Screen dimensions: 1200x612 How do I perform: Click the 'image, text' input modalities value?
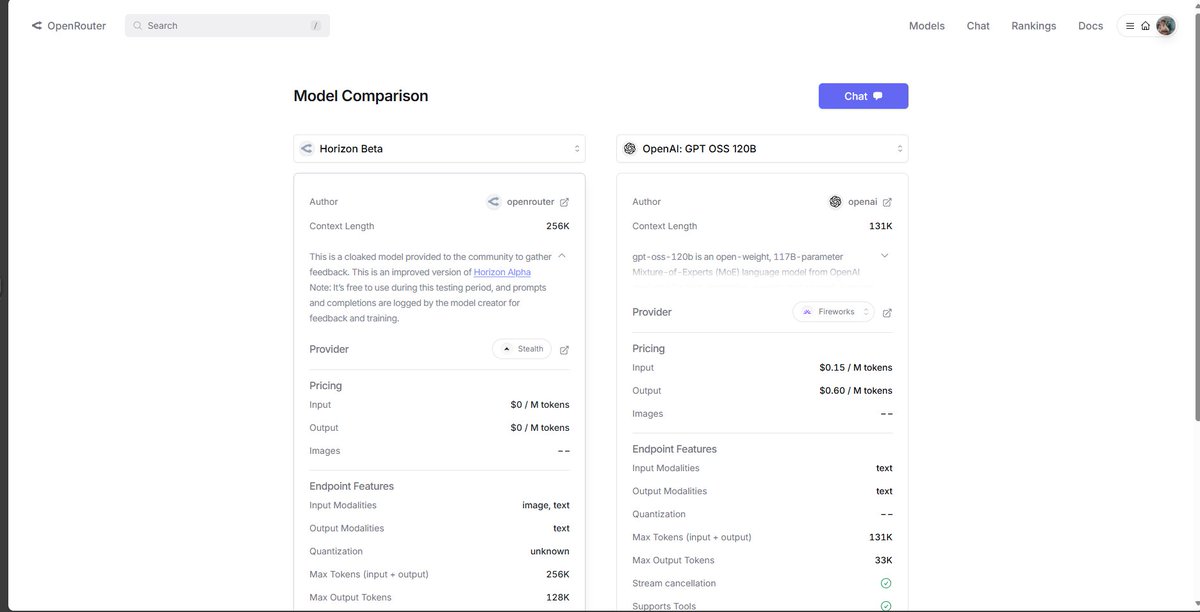point(546,505)
